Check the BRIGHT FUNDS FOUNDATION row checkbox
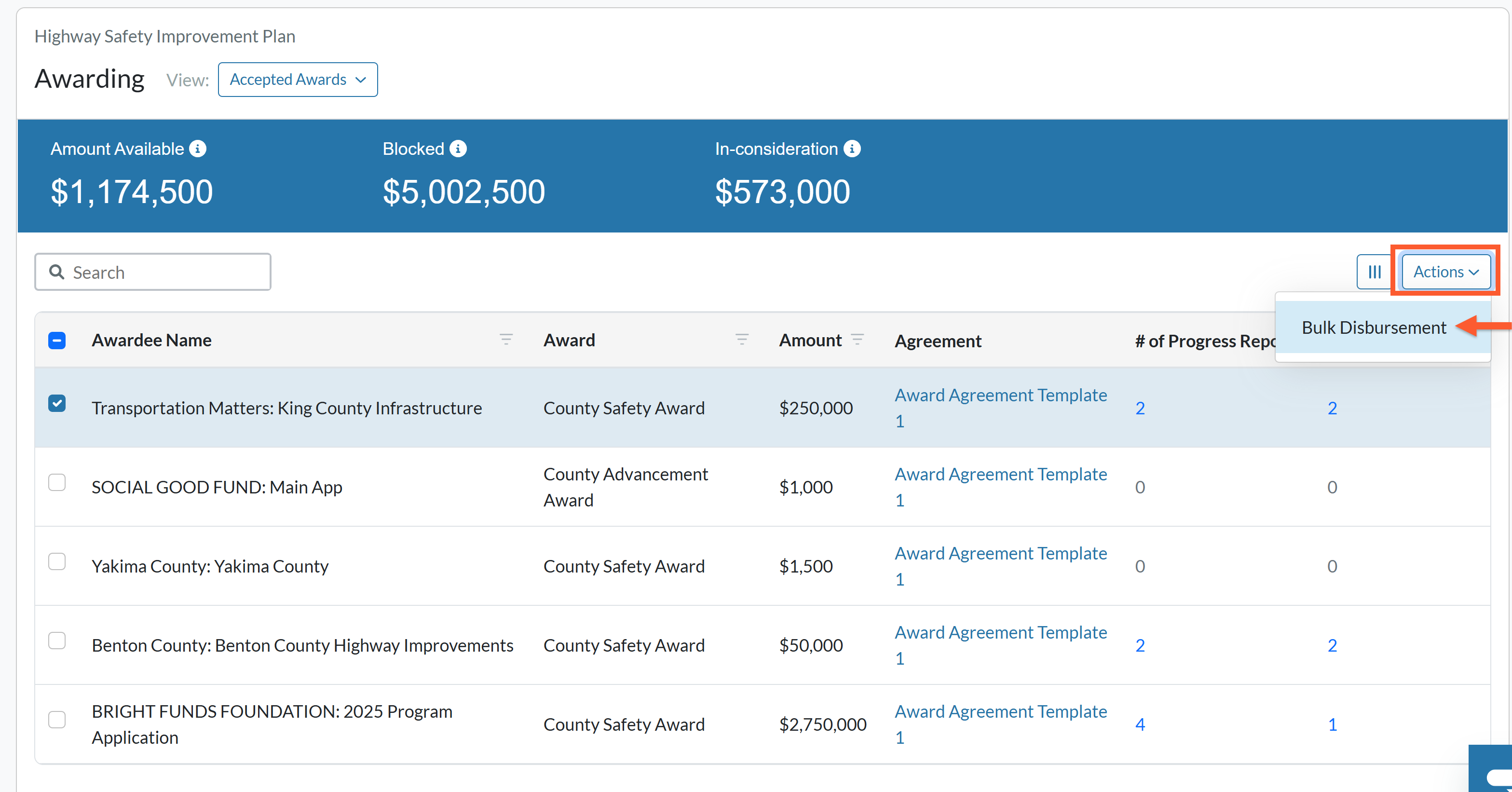 click(57, 720)
